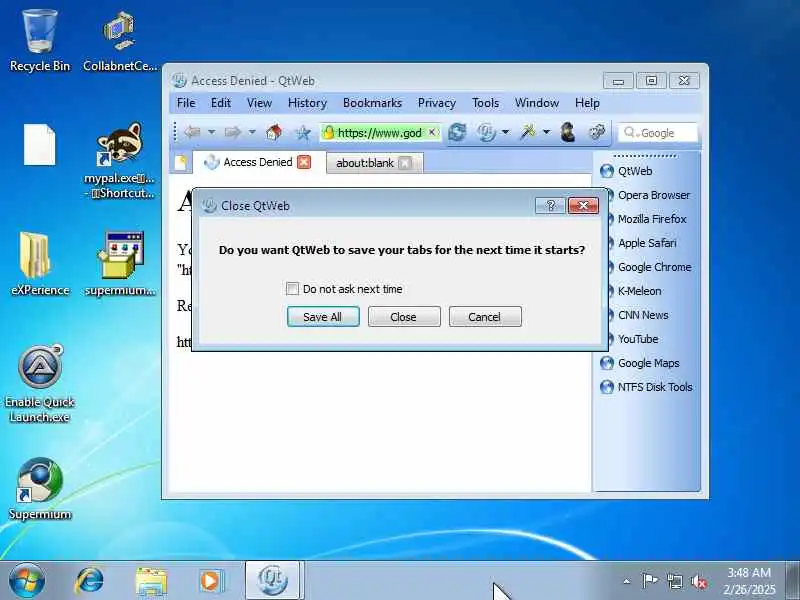
Task: Click the Save All button
Action: (323, 317)
